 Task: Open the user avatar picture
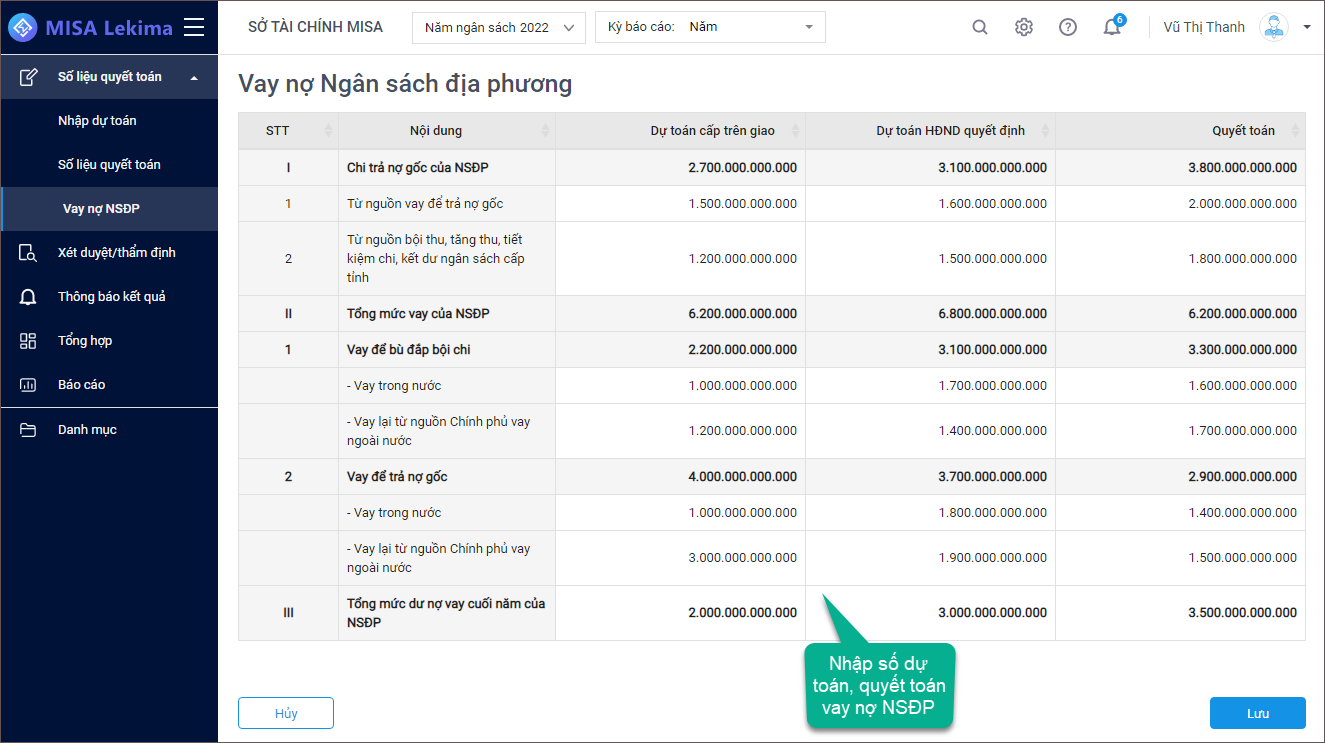pos(1274,27)
